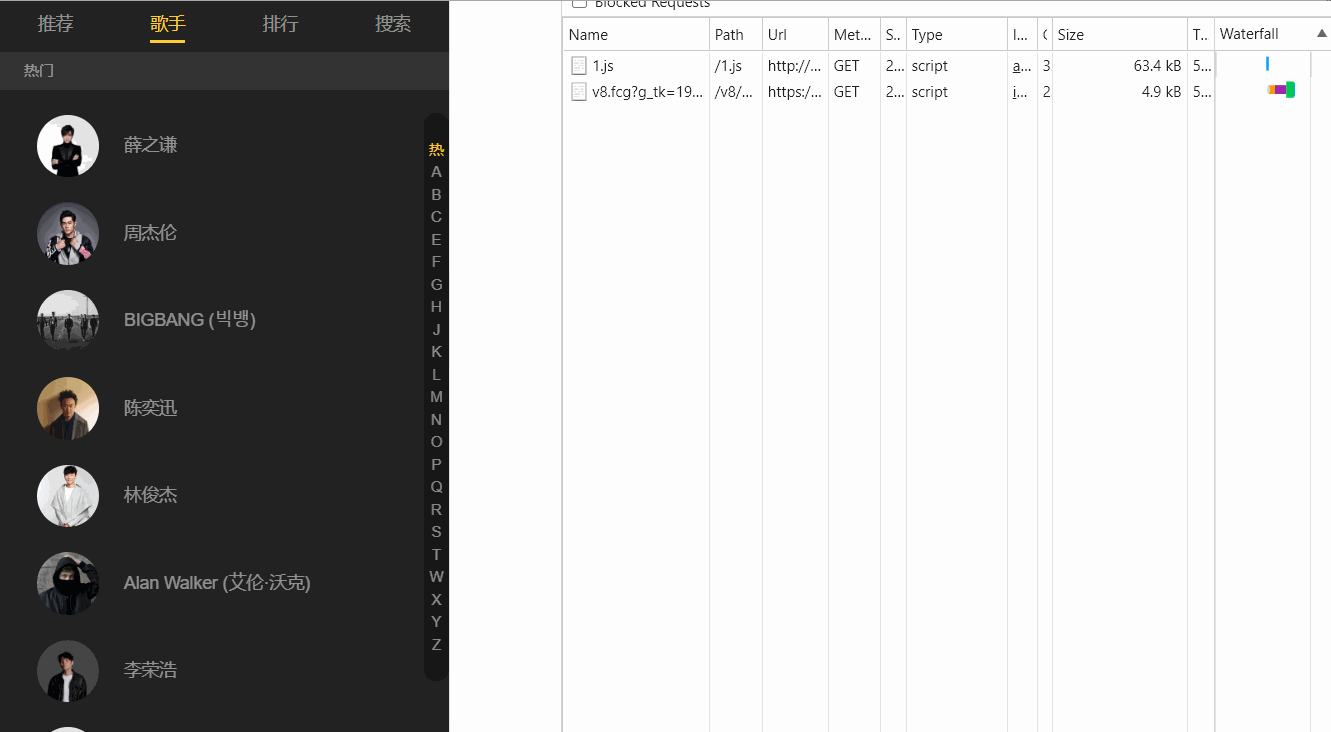Sort by the Size column header
The width and height of the screenshot is (1331, 732).
(1120, 34)
